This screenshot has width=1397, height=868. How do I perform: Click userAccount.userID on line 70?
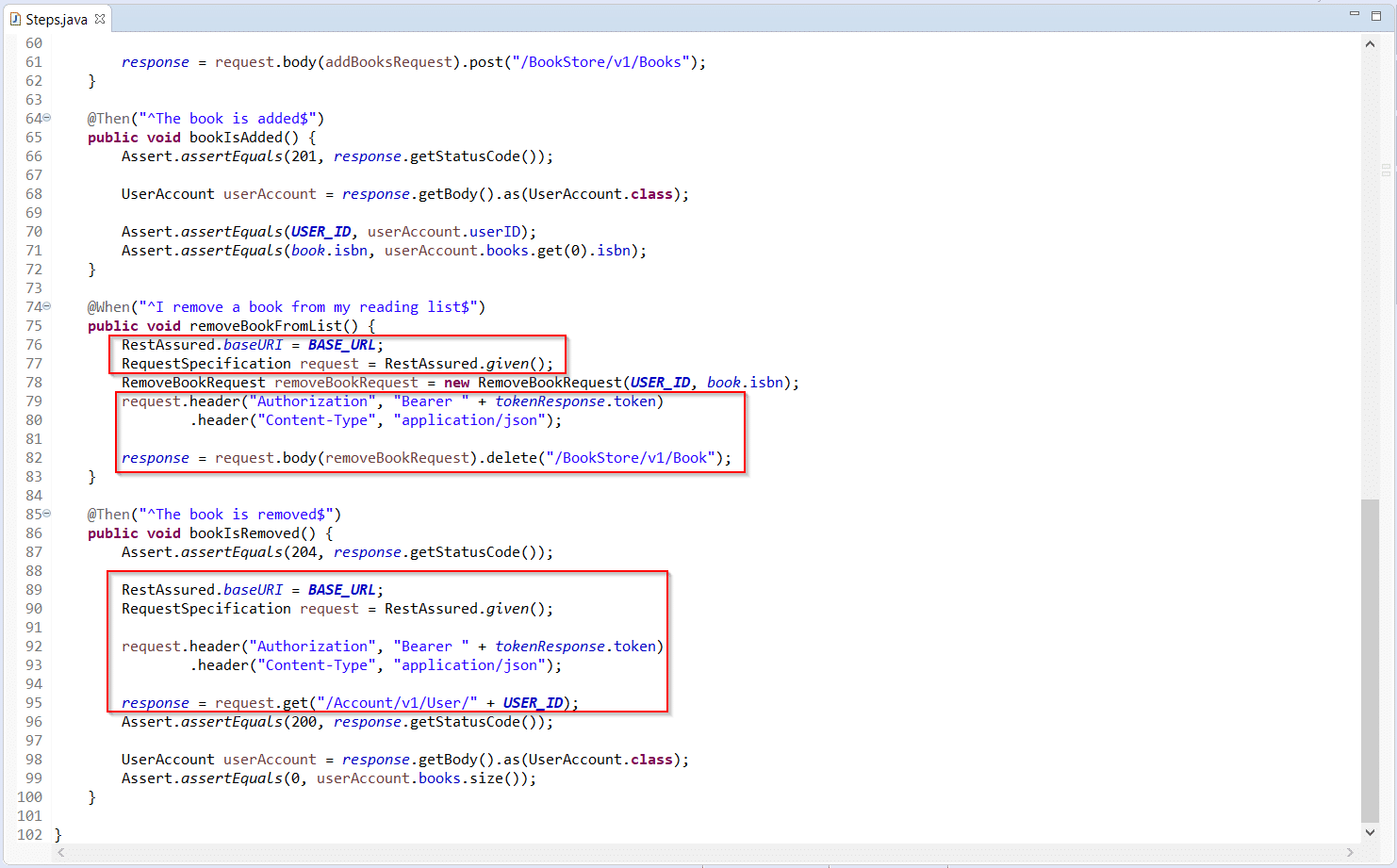point(444,232)
